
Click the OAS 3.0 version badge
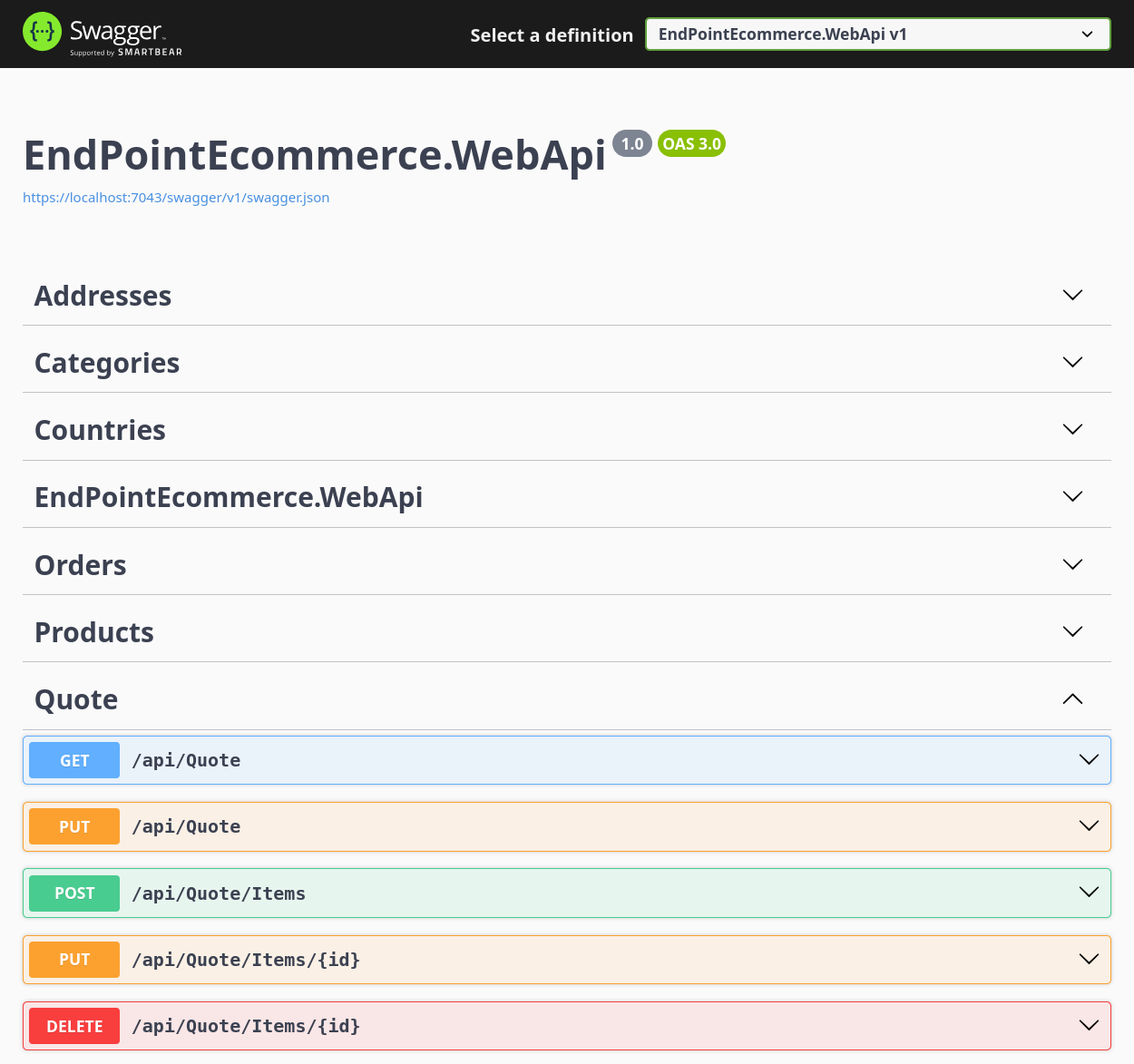click(691, 144)
